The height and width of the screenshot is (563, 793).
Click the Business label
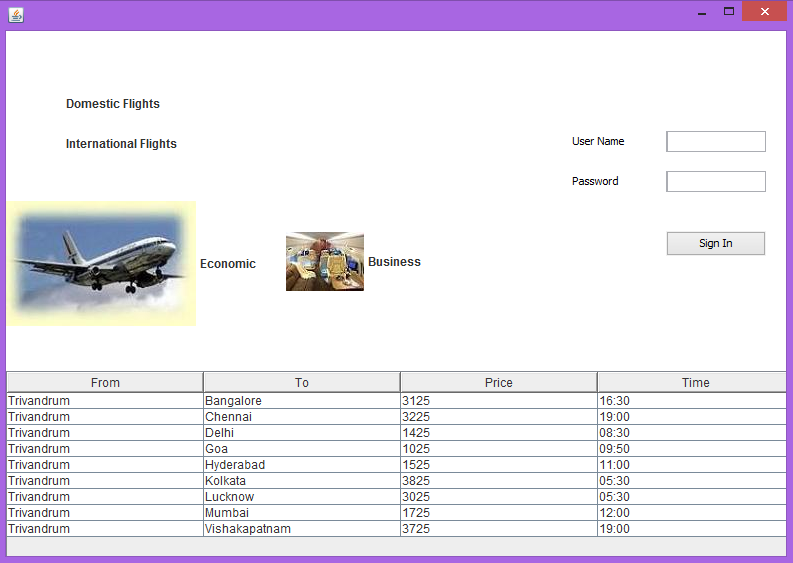[394, 262]
